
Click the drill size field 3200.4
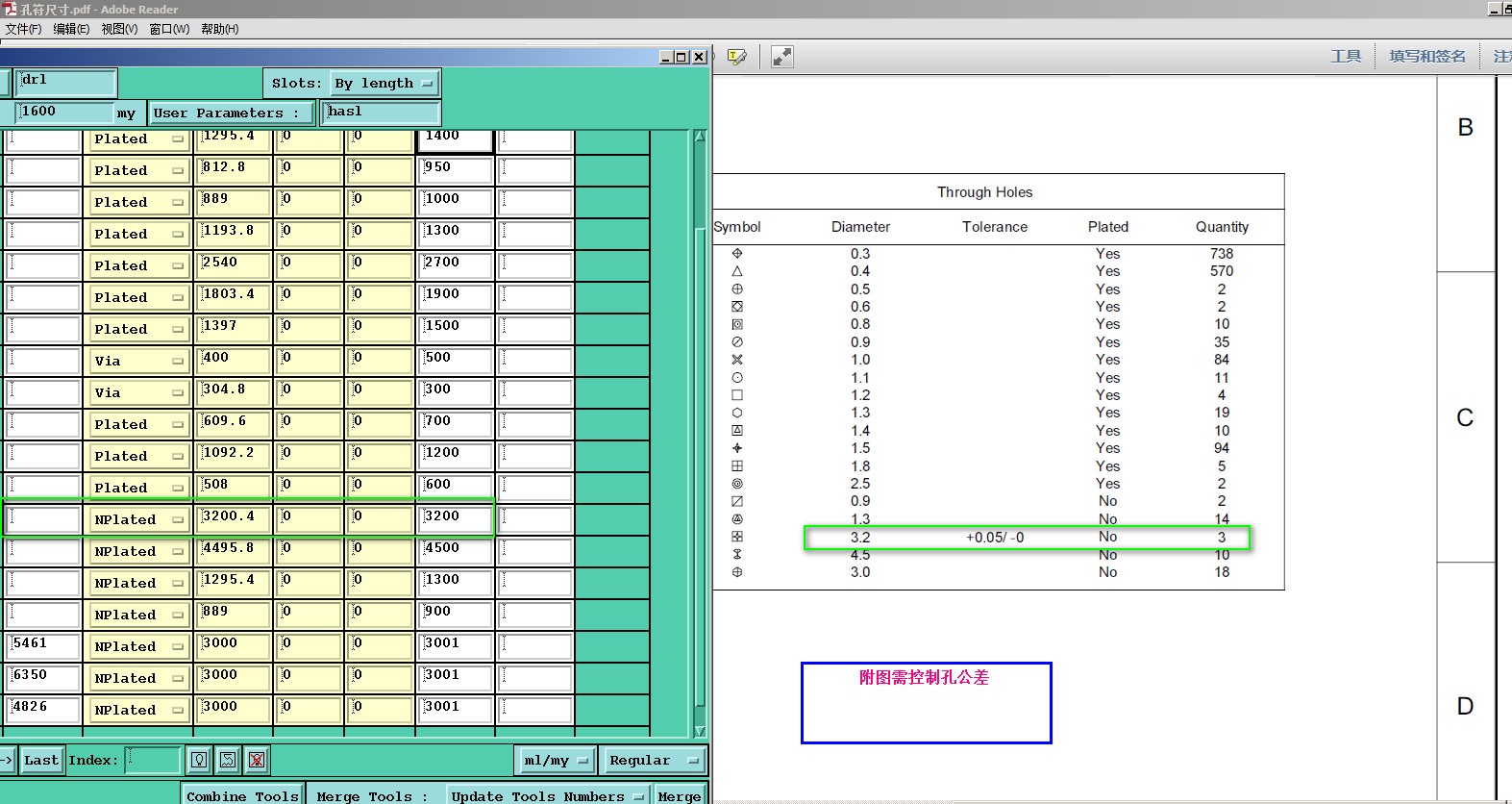coord(234,519)
